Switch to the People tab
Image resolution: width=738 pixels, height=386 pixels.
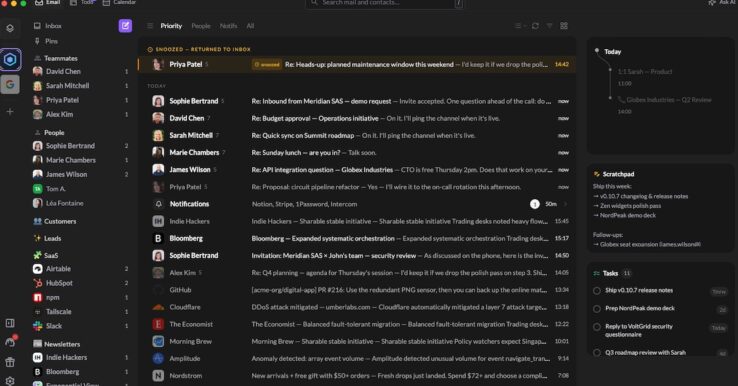[201, 26]
